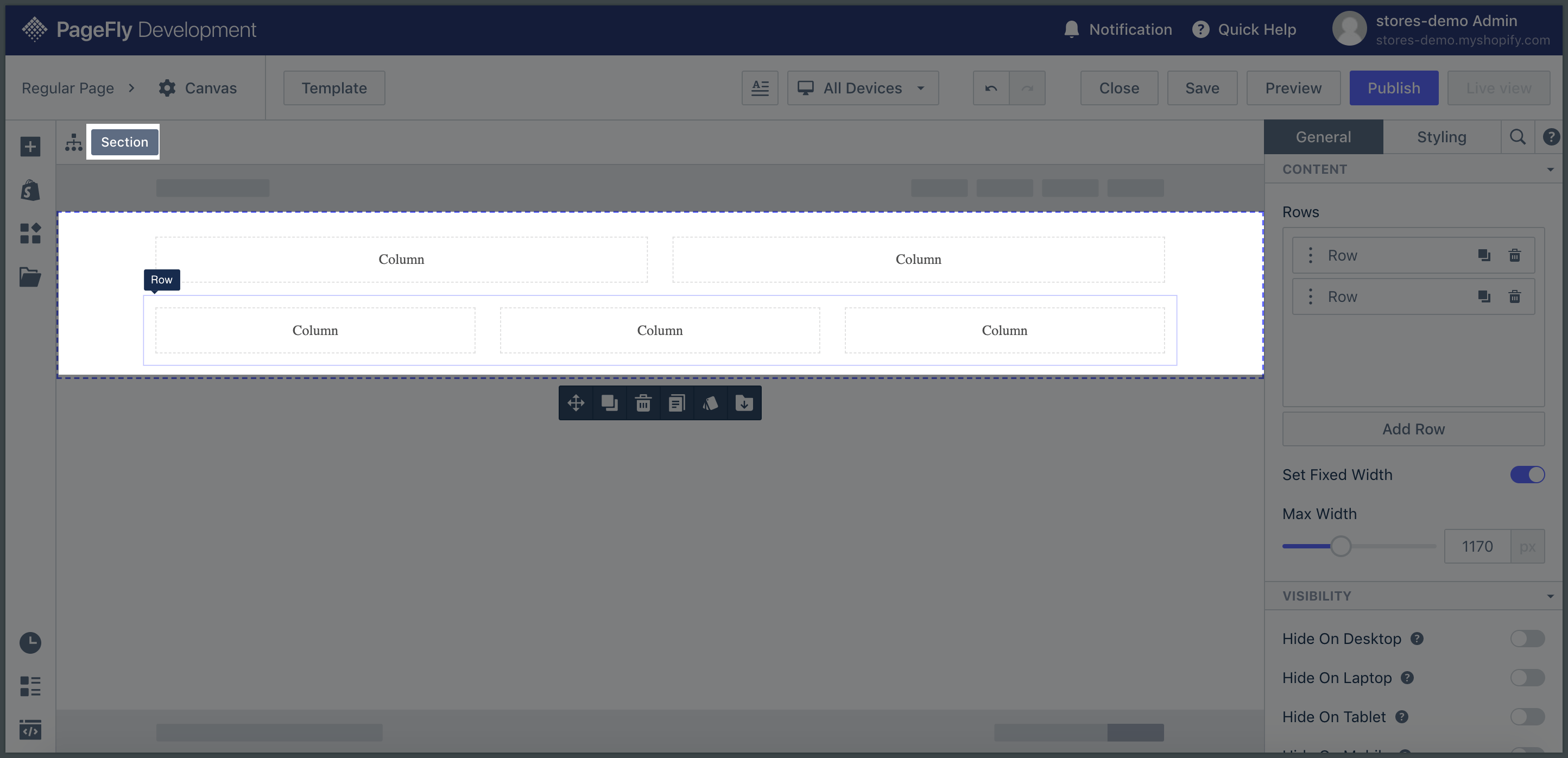Delete the second Row in panel
This screenshot has width=1568, height=758.
tap(1515, 296)
